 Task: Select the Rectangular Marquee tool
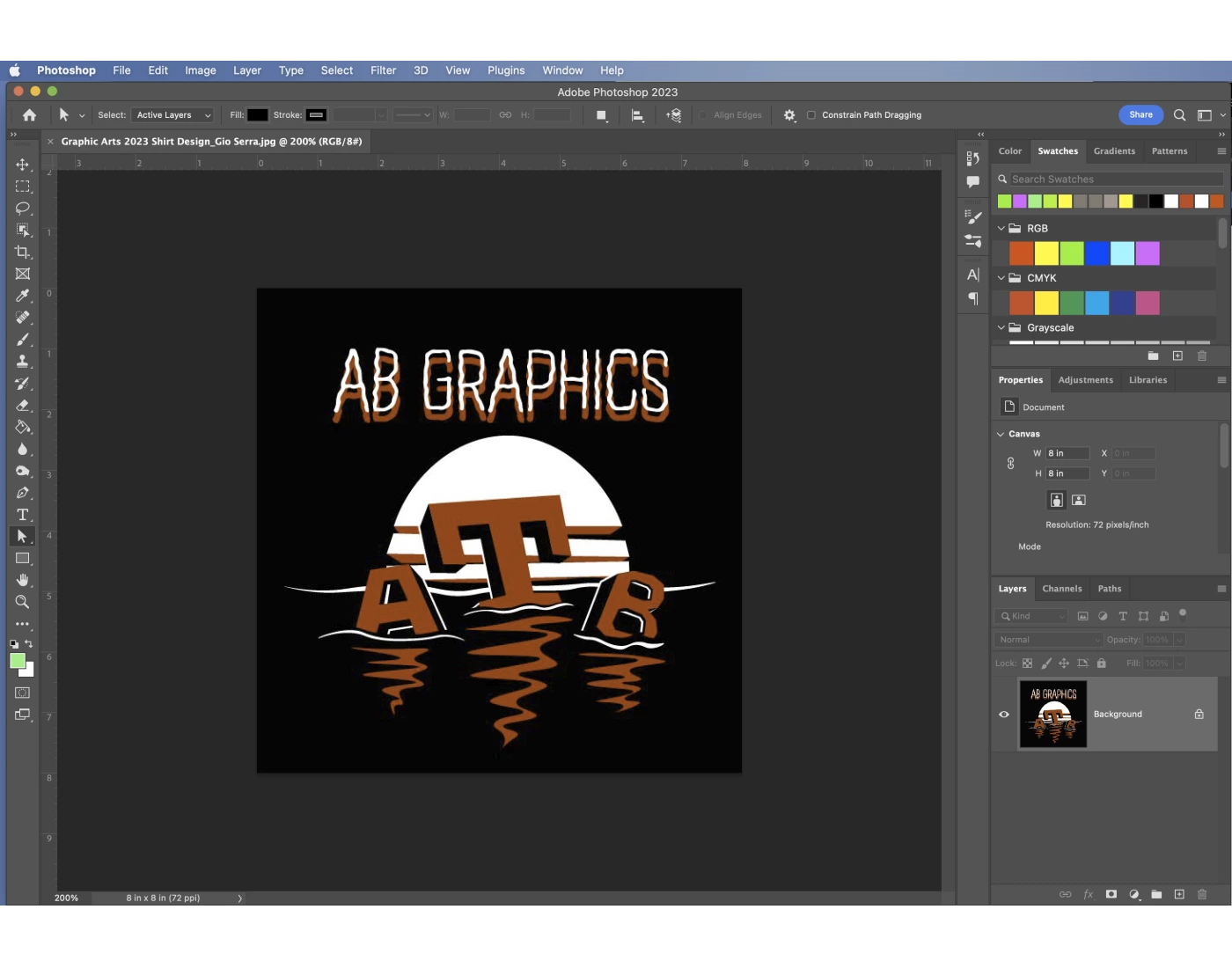pyautogui.click(x=23, y=187)
